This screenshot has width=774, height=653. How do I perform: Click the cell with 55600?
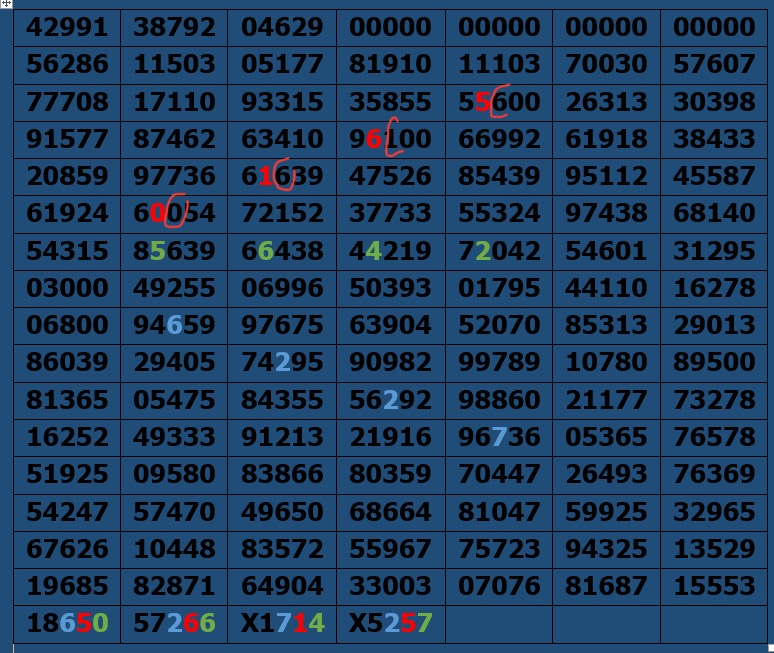click(x=499, y=102)
